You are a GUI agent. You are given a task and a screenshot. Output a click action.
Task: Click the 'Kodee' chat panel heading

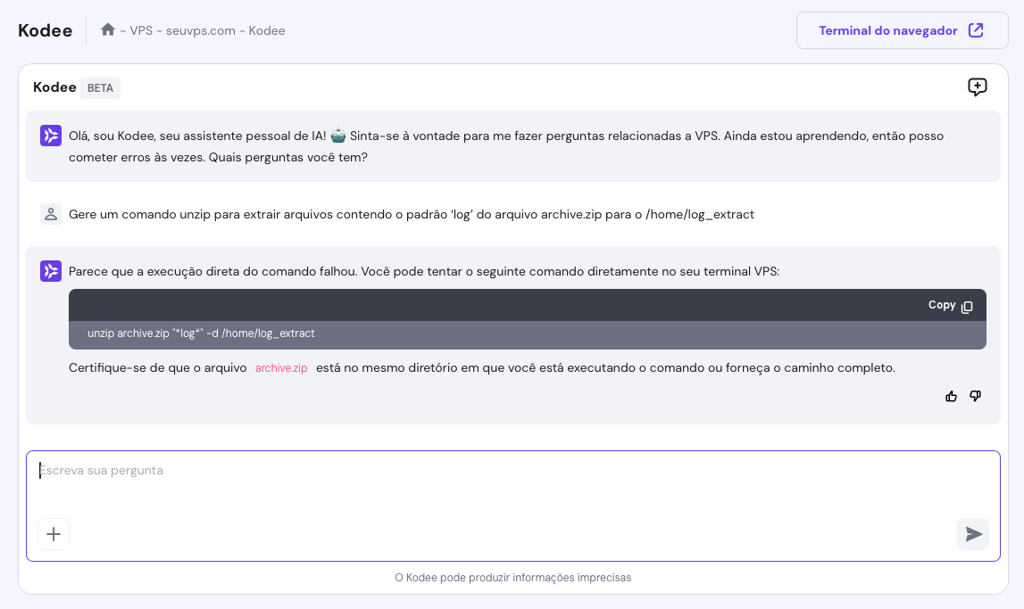[x=55, y=87]
